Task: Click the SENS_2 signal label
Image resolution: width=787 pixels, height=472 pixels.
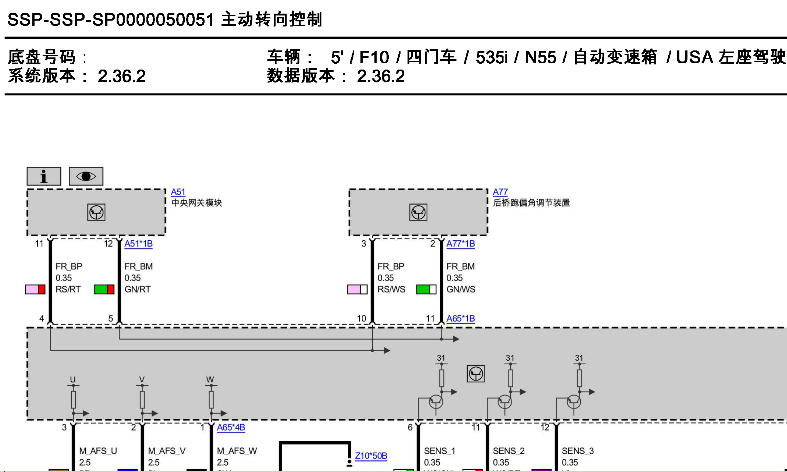Action: click(x=508, y=451)
